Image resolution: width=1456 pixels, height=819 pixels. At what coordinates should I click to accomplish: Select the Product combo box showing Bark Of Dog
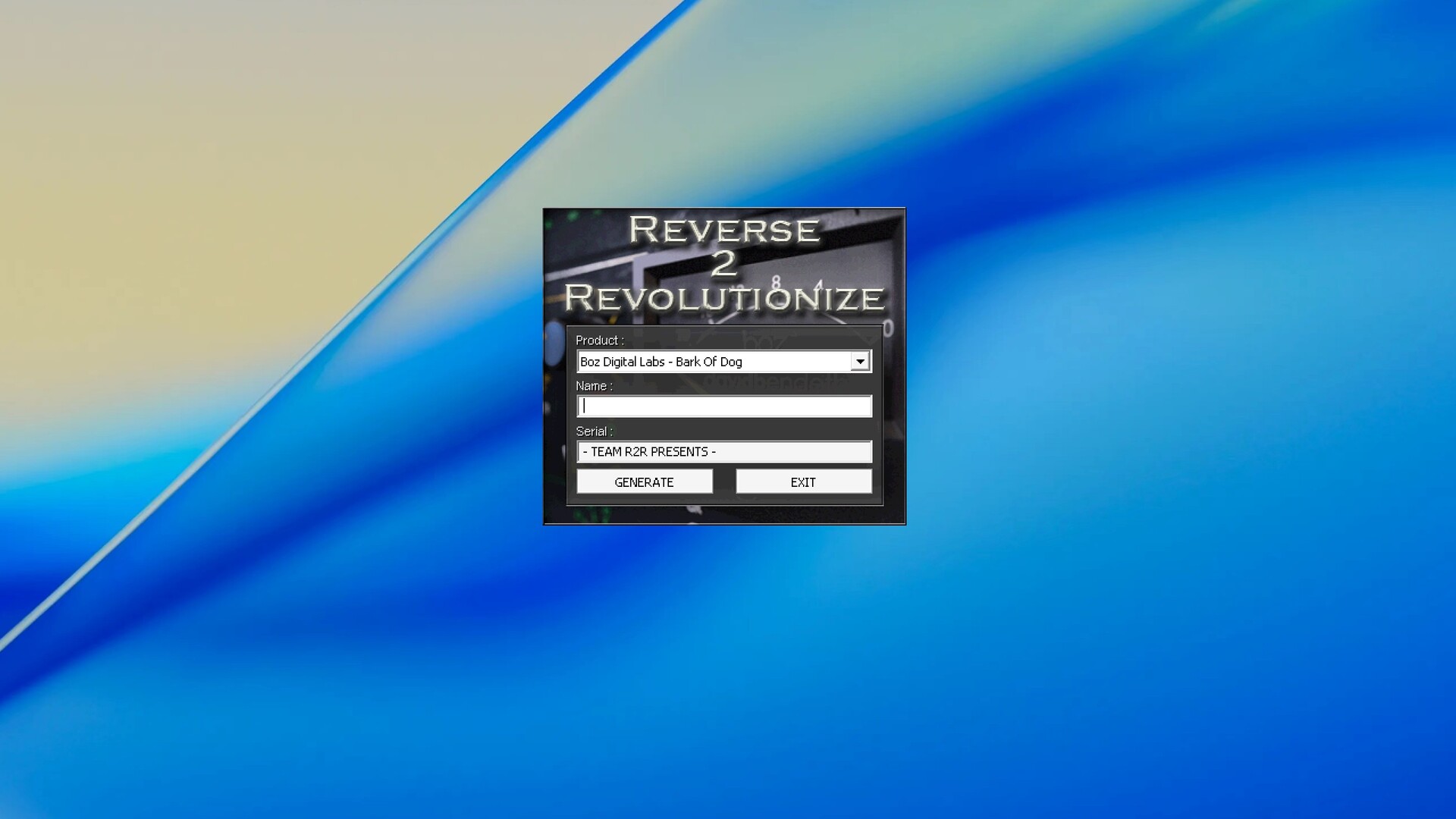coord(724,362)
